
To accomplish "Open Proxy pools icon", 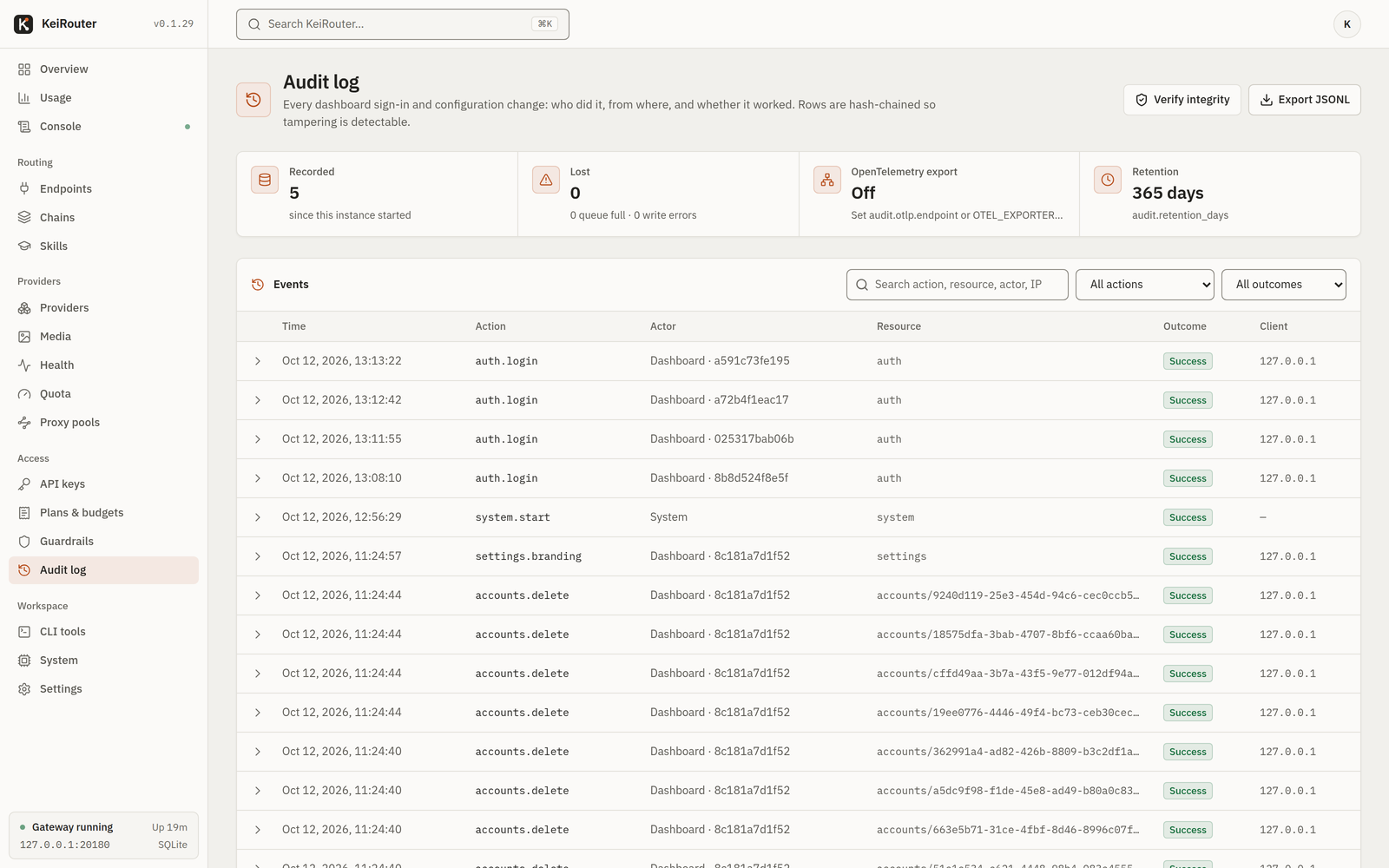I will (x=24, y=423).
